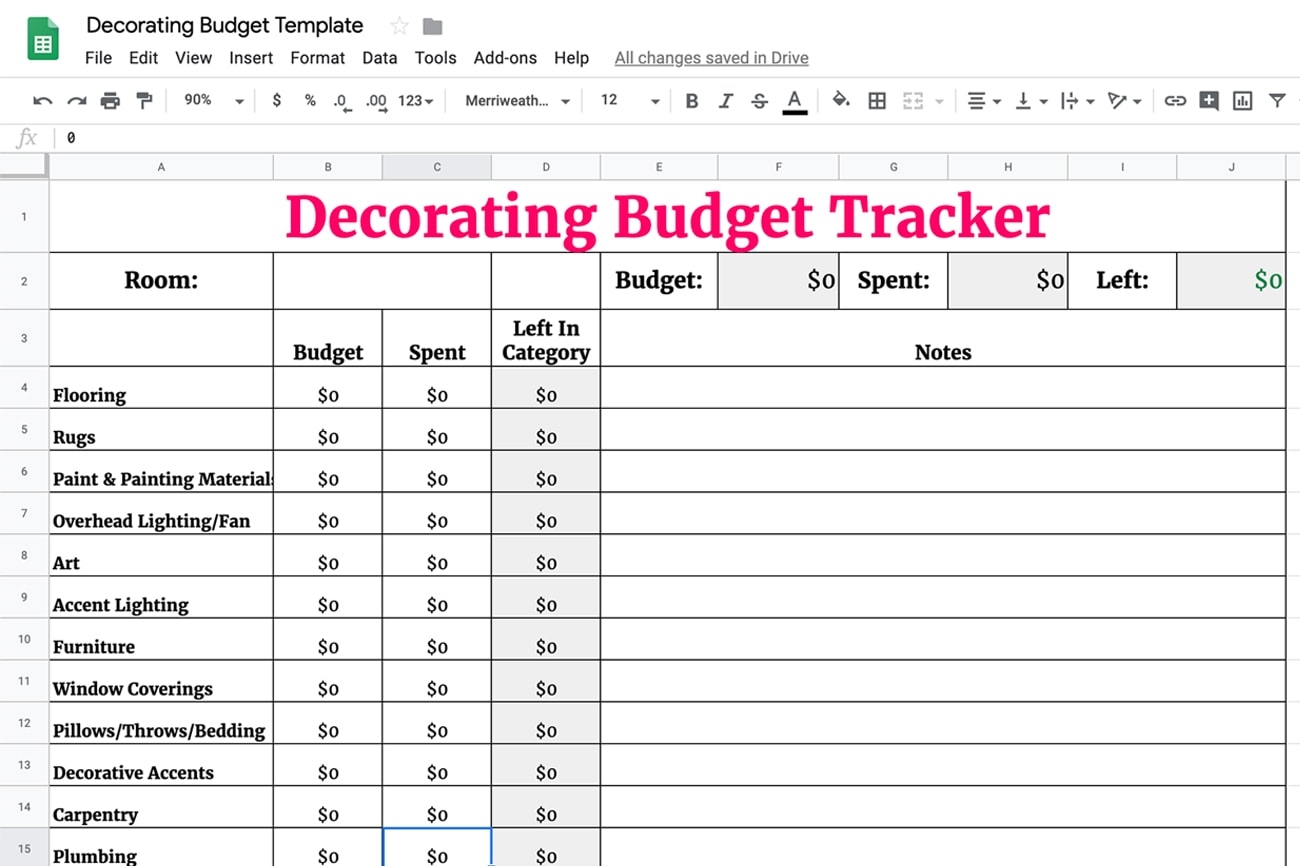Toggle strikethrough formatting
The height and width of the screenshot is (866, 1300).
click(760, 101)
